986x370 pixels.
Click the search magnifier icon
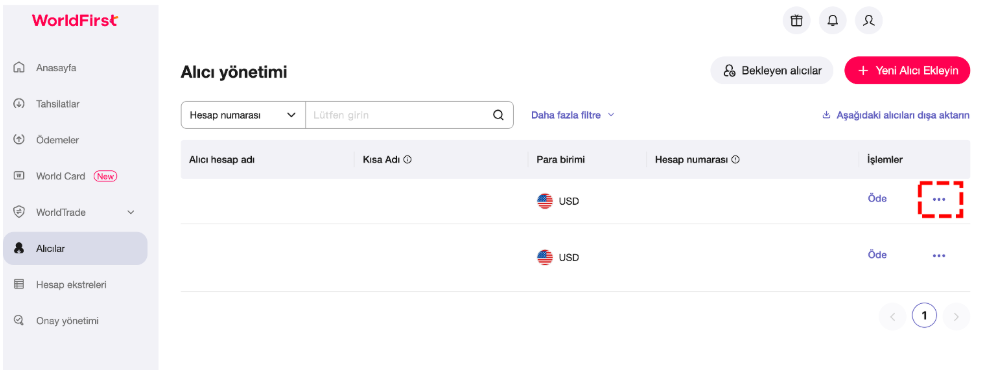point(498,115)
